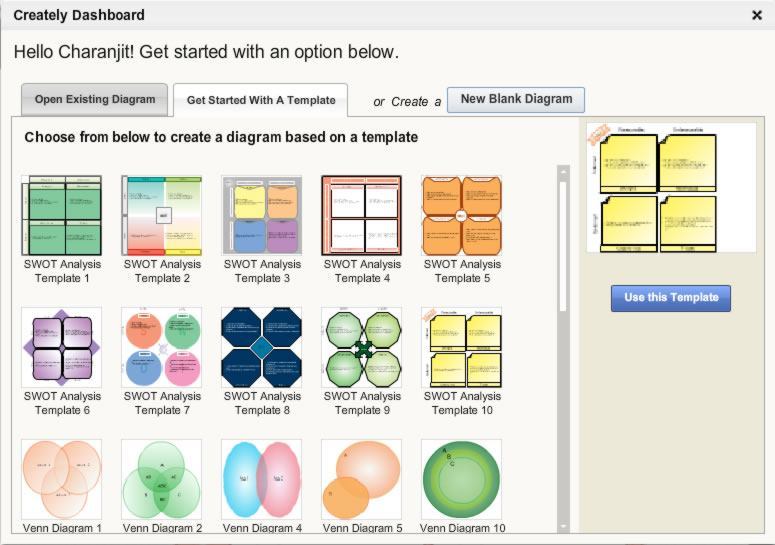Select Venn Diagram 5 orange thumbnail

click(361, 479)
